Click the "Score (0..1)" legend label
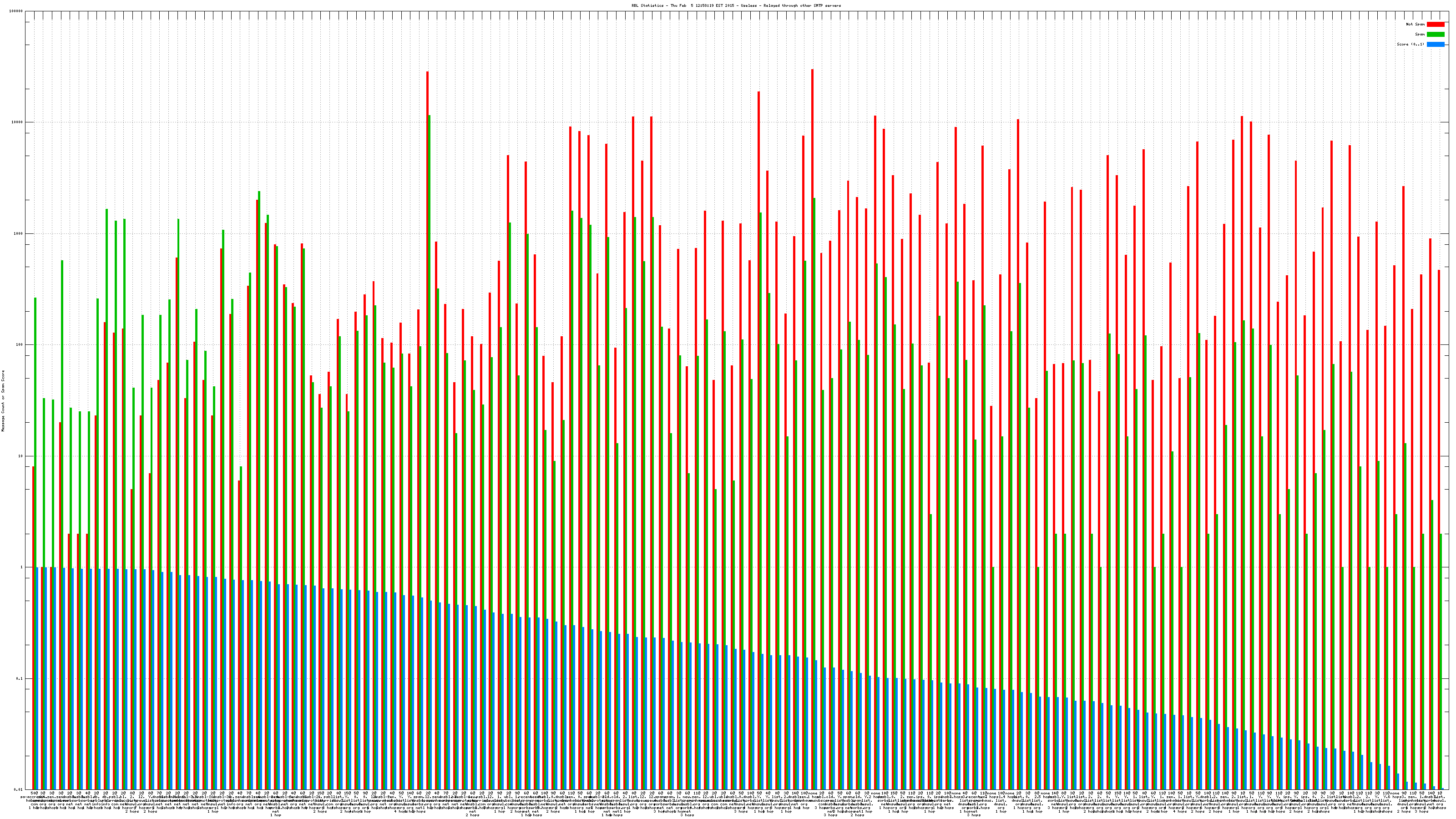Image resolution: width=1456 pixels, height=819 pixels. pos(1410,44)
